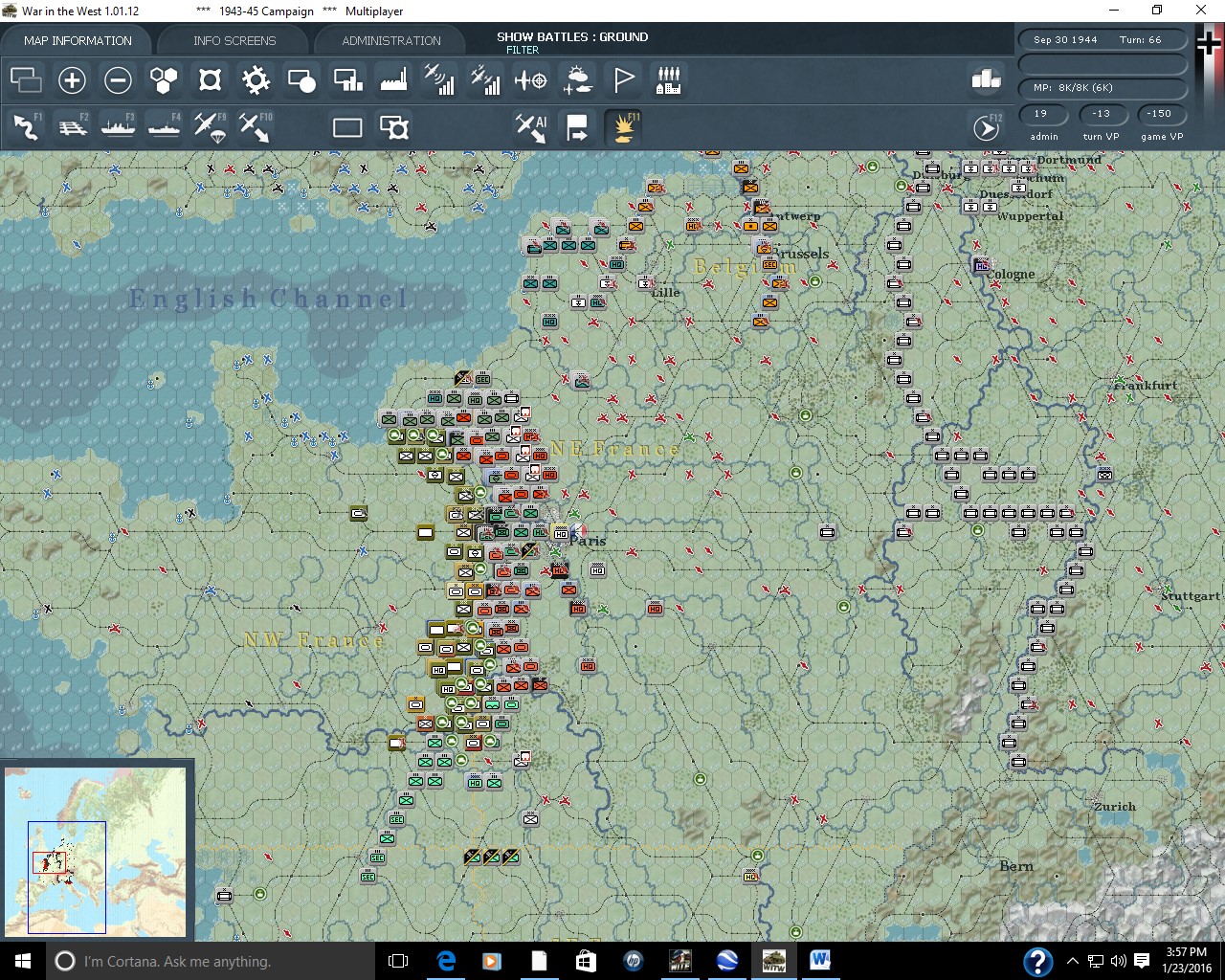Show hidden system tray icons
The height and width of the screenshot is (980, 1225).
(1072, 961)
